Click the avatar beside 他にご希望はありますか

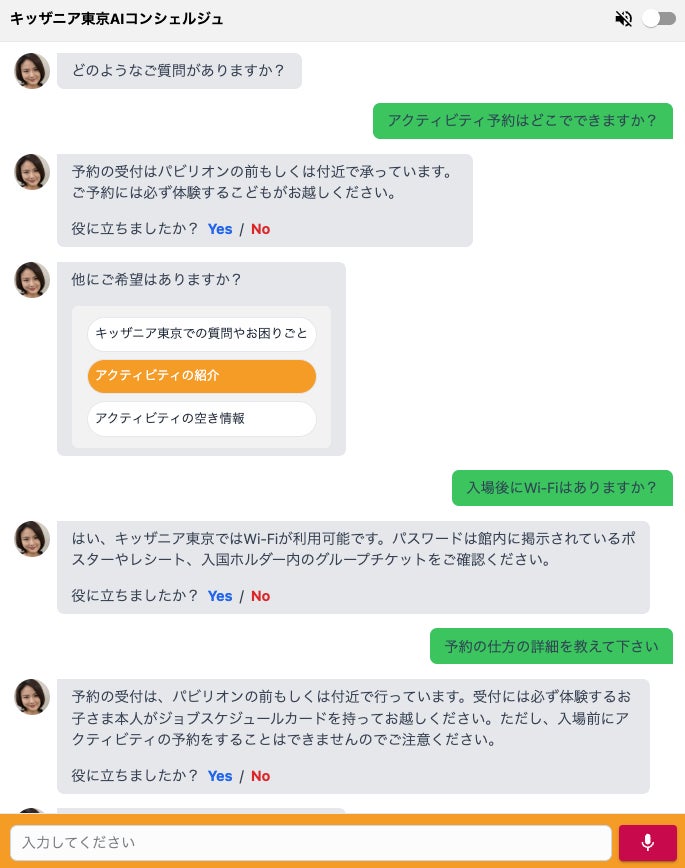tap(32, 280)
